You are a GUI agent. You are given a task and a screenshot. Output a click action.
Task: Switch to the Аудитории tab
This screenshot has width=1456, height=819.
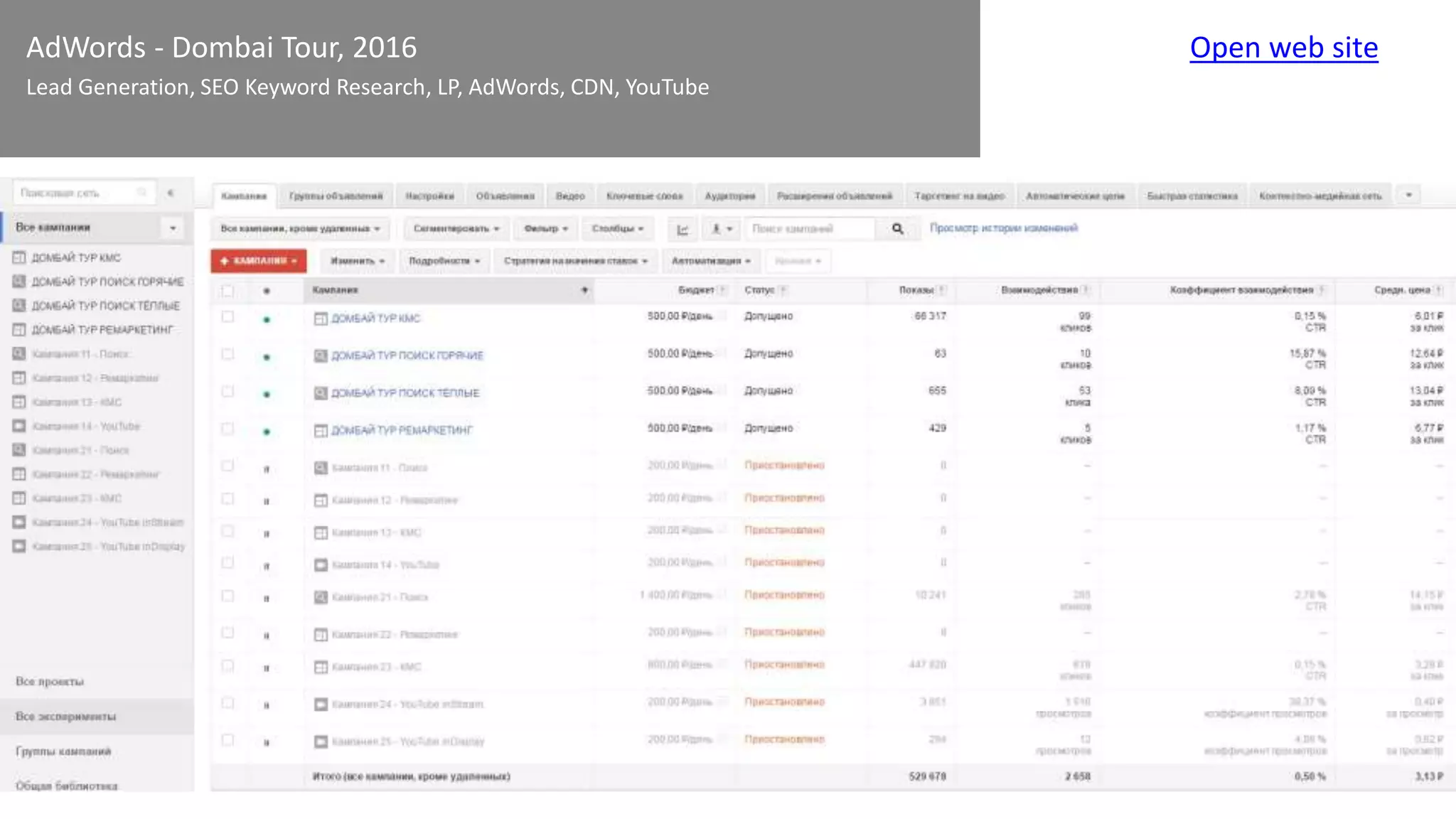tap(730, 196)
